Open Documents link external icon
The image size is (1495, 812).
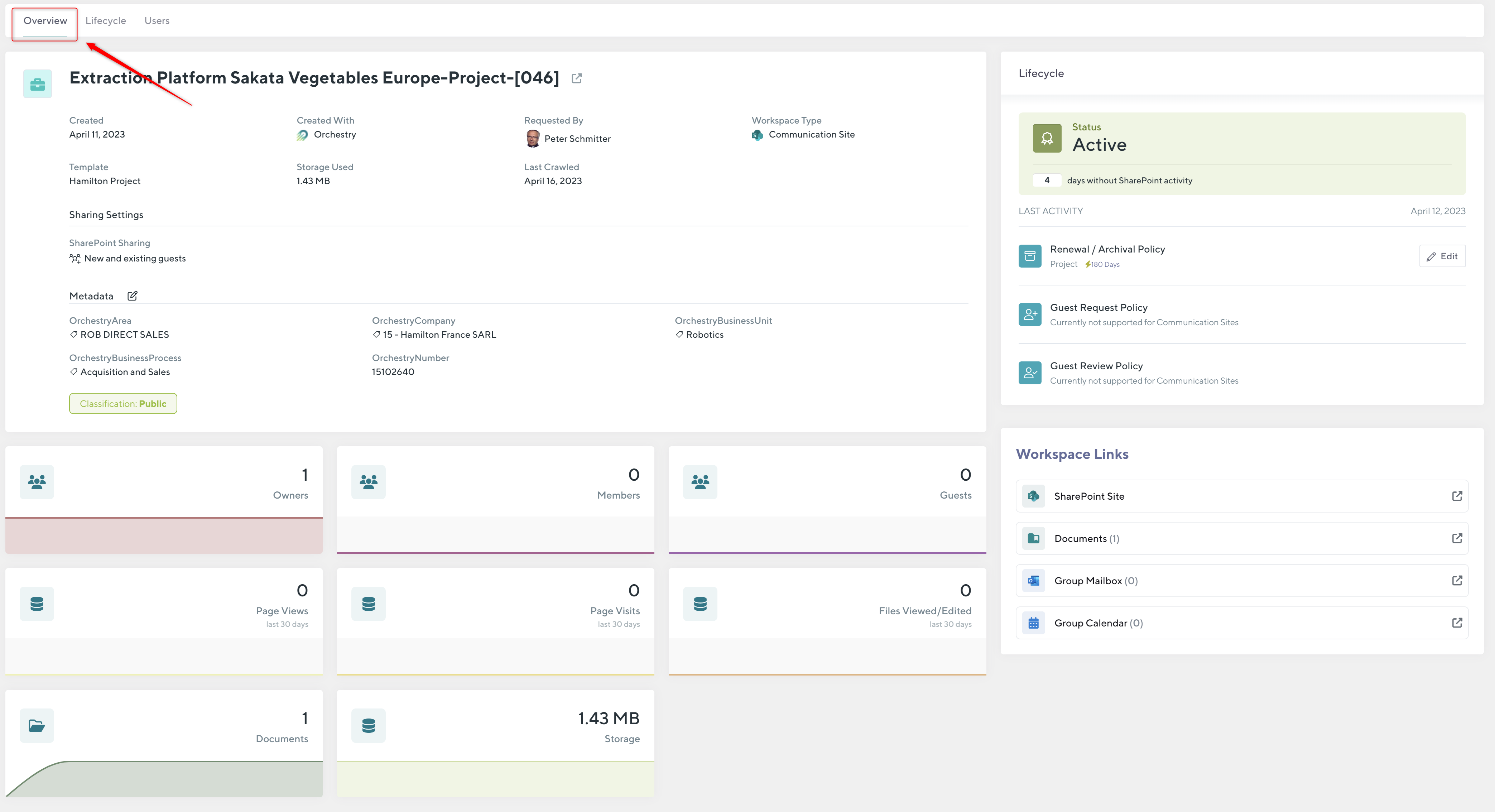pos(1457,538)
